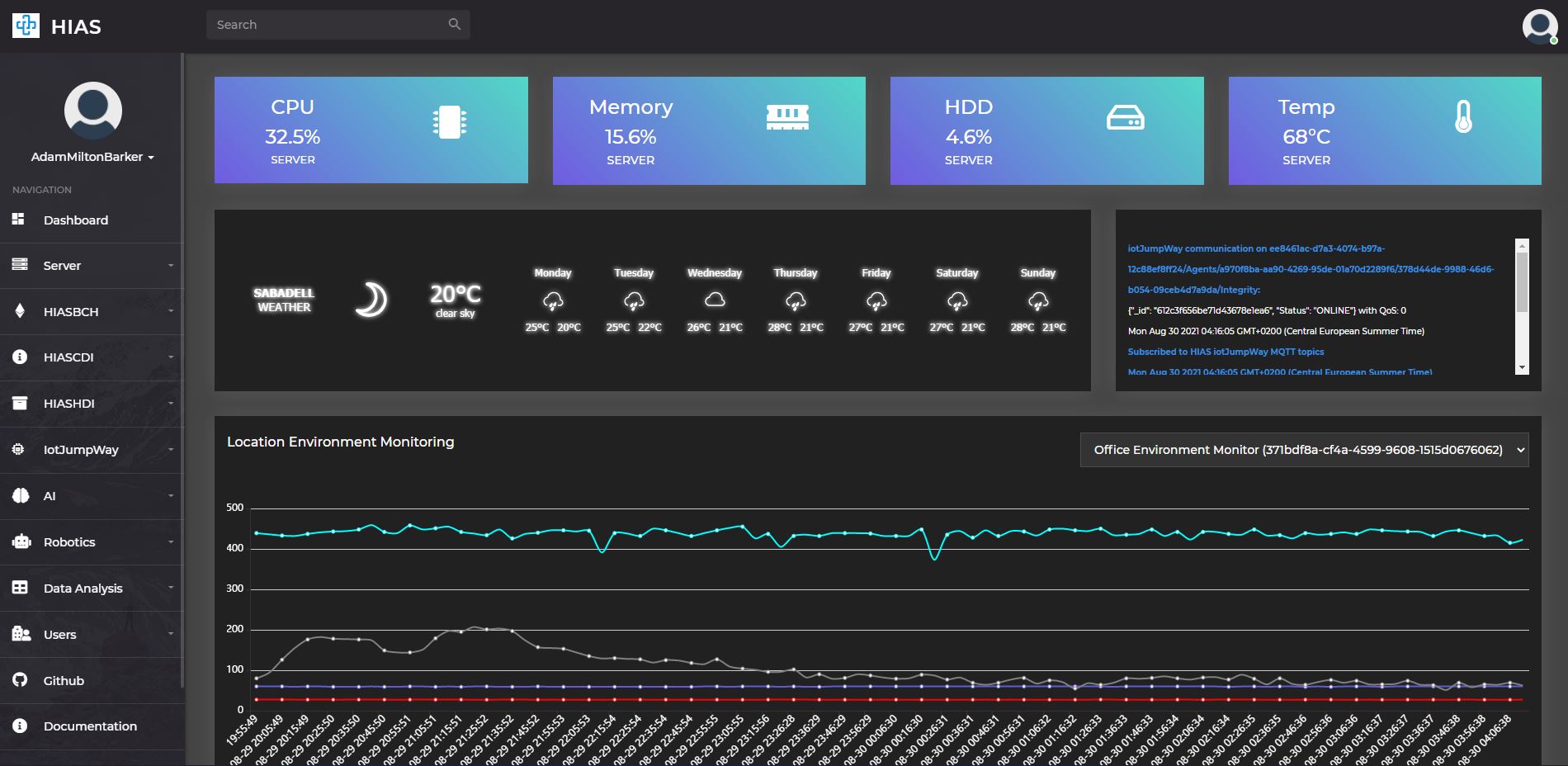Viewport: 1568px width, 766px height.
Task: Click the AI brain icon
Action: [x=21, y=495]
